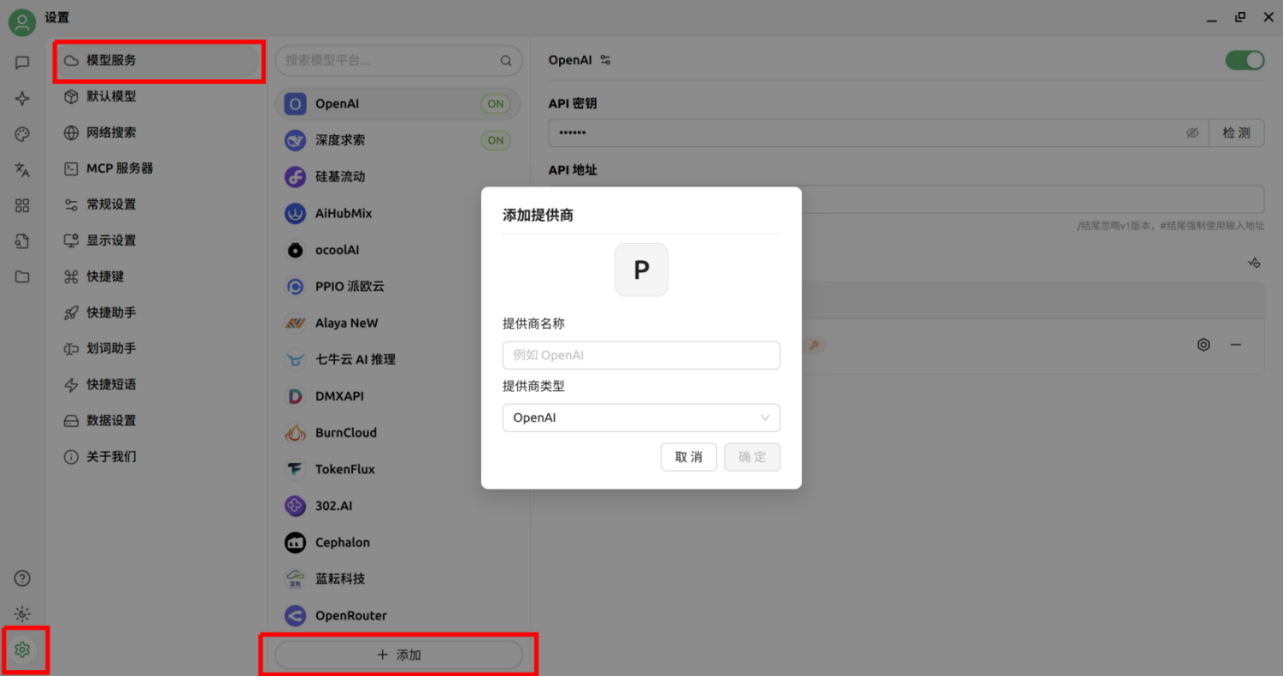
Task: Open 默认模型 settings section
Action: pos(158,96)
